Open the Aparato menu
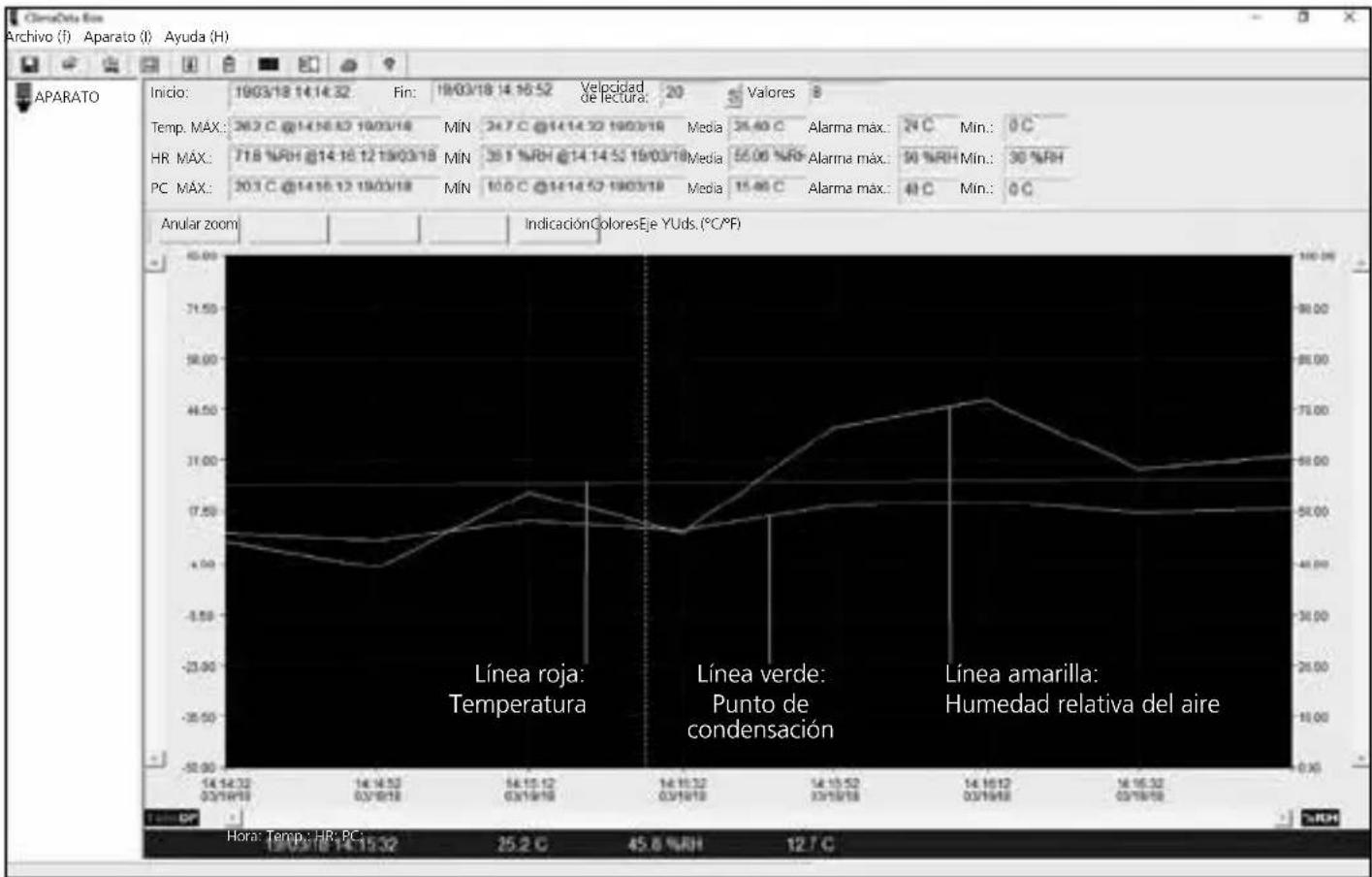The width and height of the screenshot is (1372, 877). 117,36
